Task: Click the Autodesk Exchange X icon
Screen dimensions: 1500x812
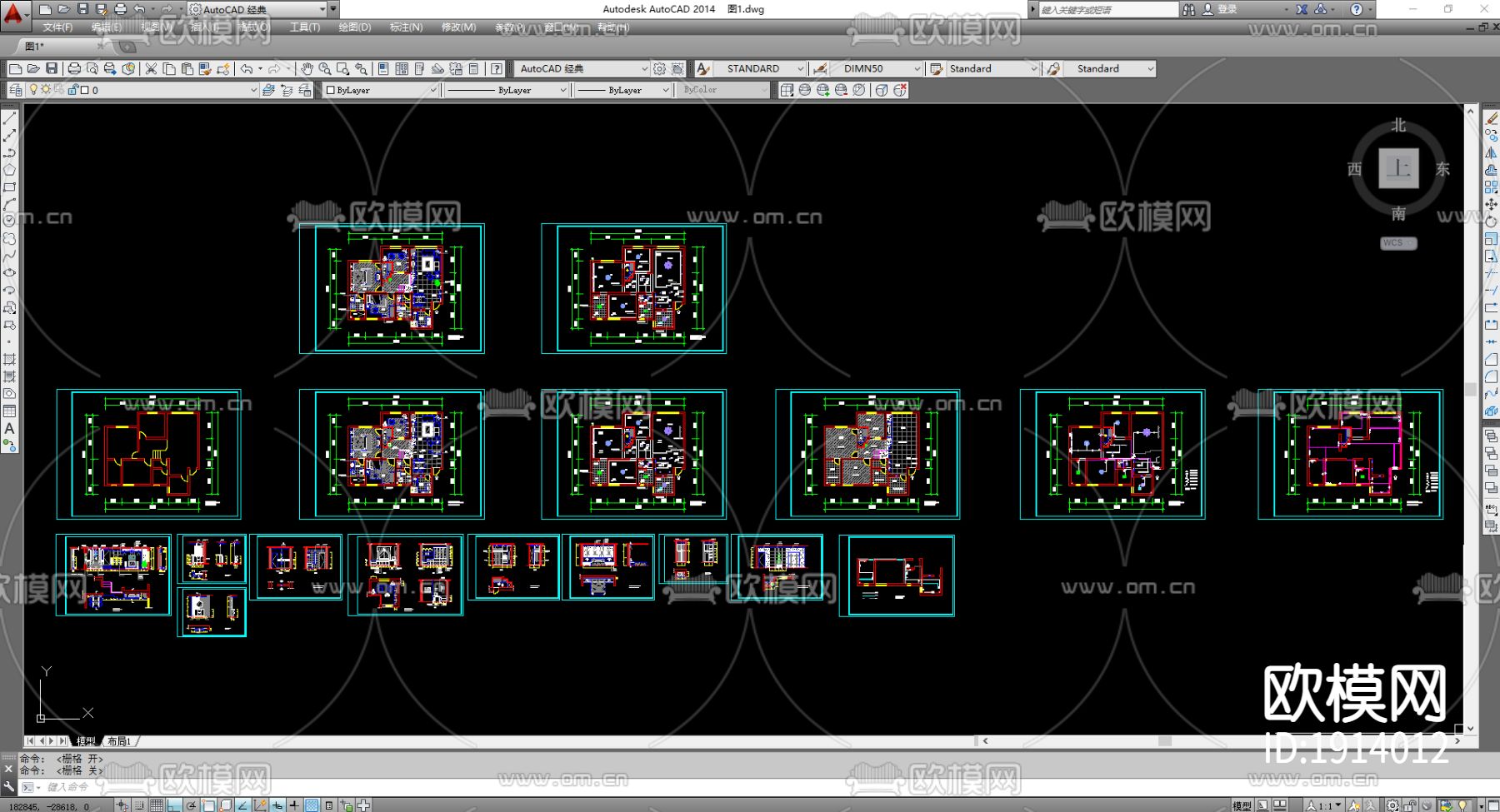Action: (x=1302, y=9)
